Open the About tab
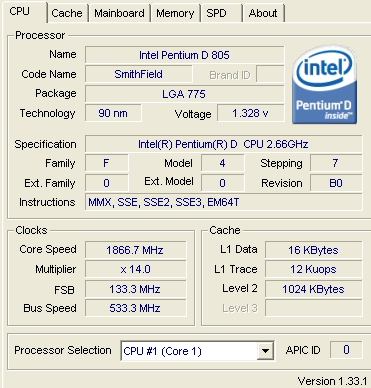Viewport: 371px width, 388px height. tap(263, 13)
